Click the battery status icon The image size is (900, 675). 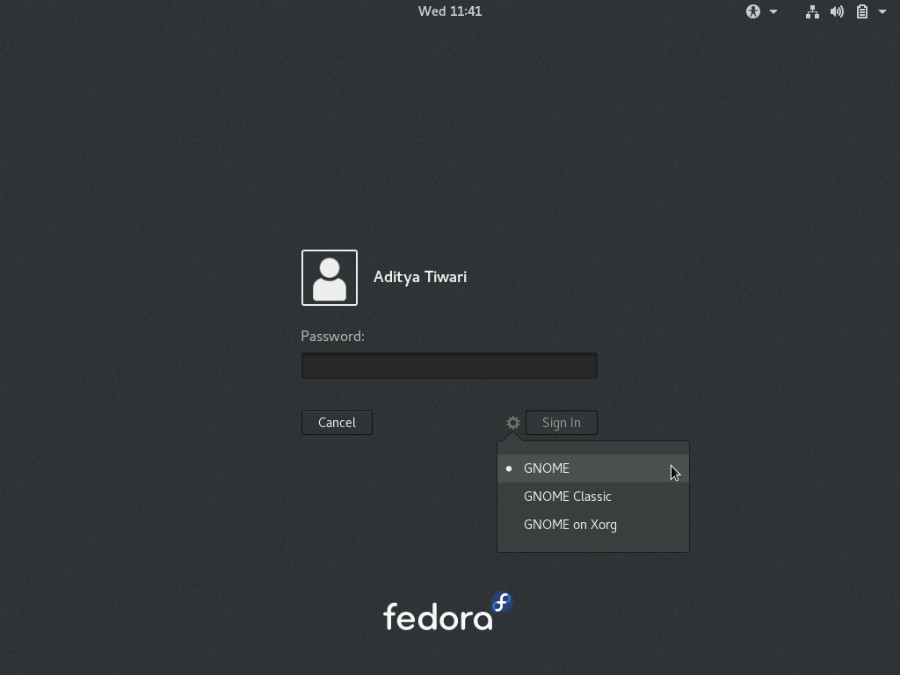[x=862, y=12]
